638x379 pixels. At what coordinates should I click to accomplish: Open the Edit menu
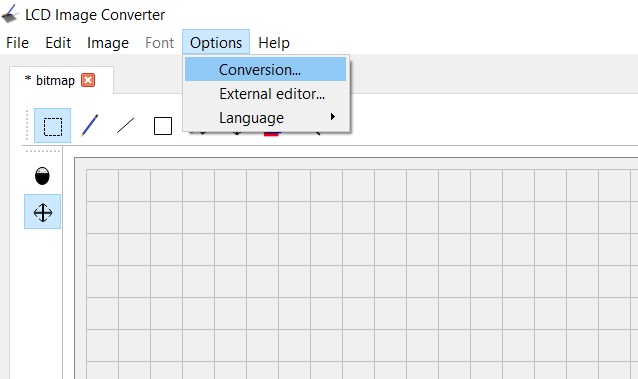click(58, 43)
